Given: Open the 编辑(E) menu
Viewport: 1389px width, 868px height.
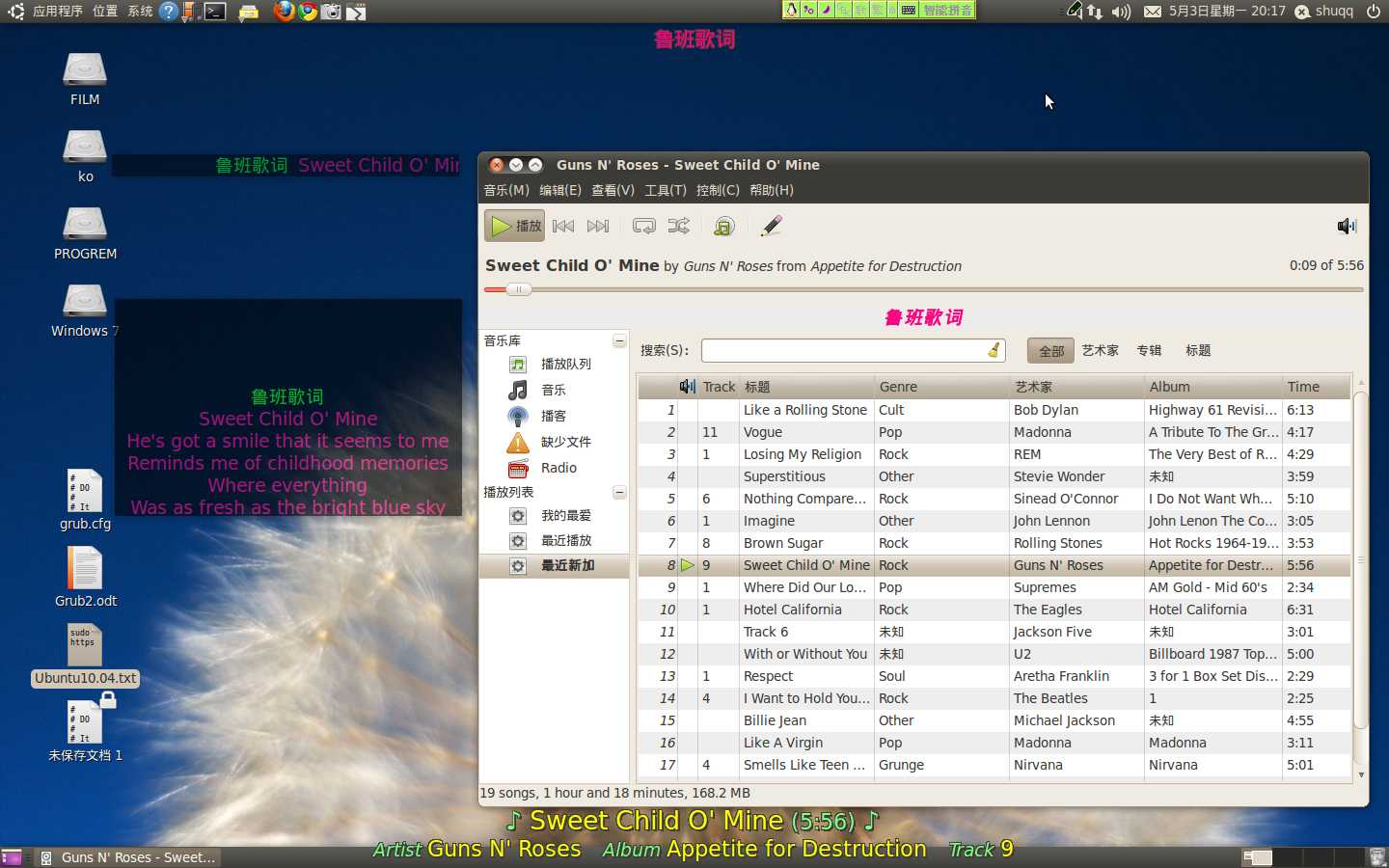Looking at the screenshot, I should pyautogui.click(x=560, y=190).
